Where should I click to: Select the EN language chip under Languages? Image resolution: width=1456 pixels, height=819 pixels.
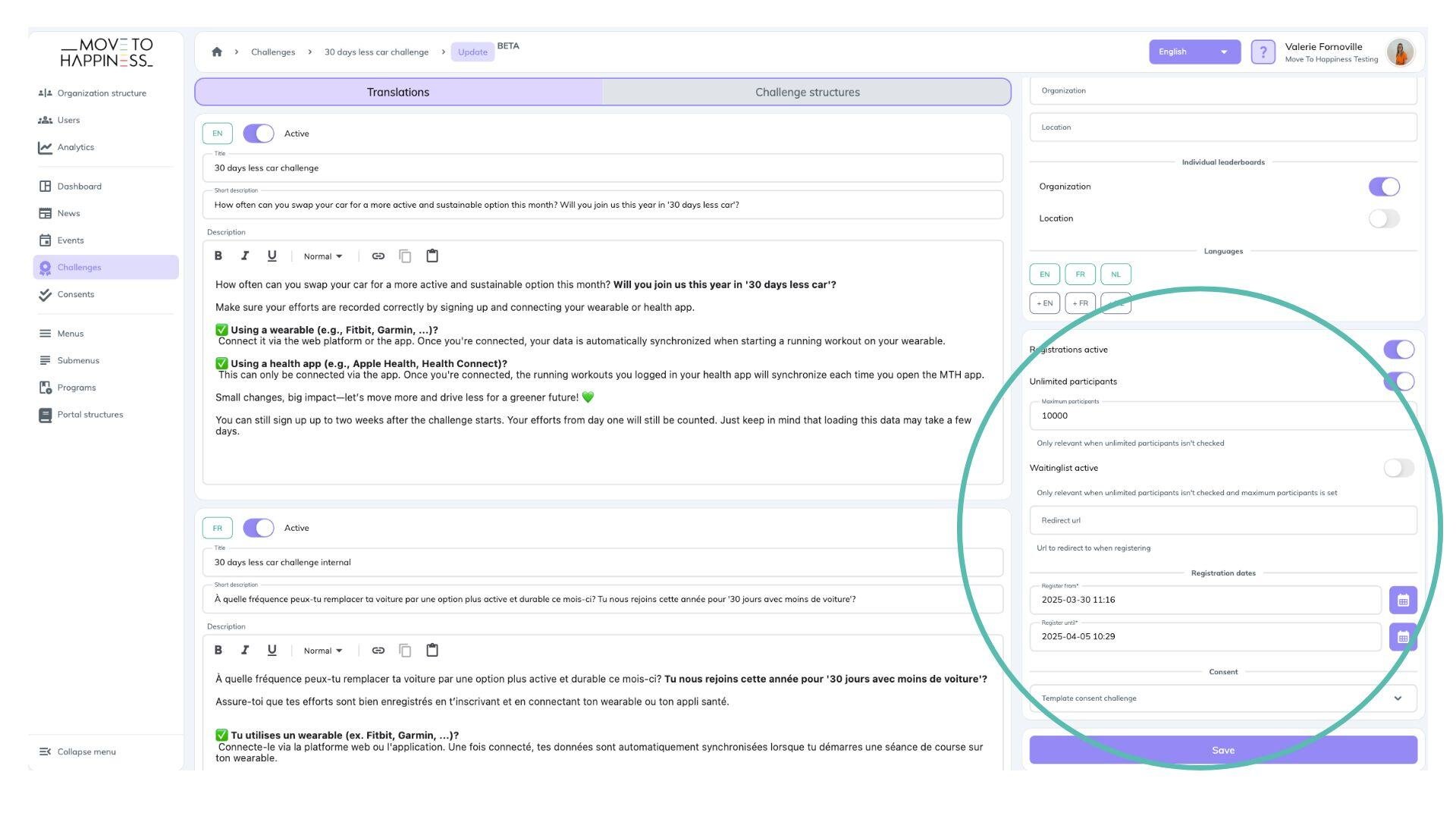[1044, 275]
